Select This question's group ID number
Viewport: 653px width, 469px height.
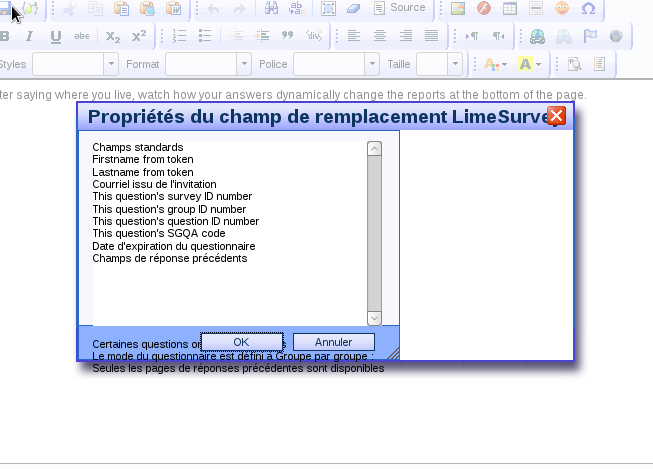169,209
